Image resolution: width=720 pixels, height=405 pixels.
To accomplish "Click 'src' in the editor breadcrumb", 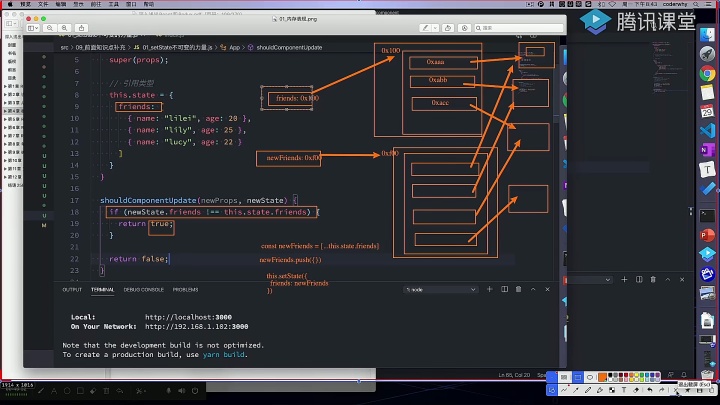I will click(64, 47).
